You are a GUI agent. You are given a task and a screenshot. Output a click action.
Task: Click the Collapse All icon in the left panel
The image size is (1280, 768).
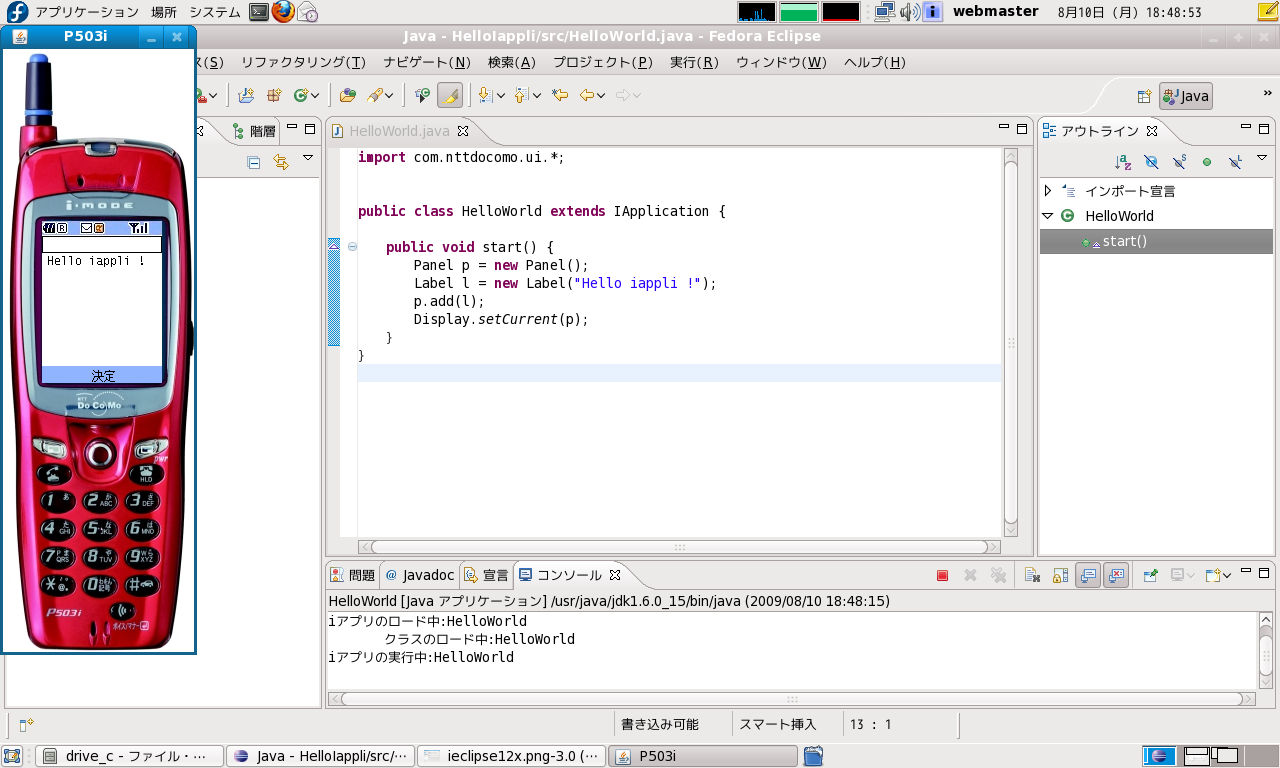(x=254, y=161)
